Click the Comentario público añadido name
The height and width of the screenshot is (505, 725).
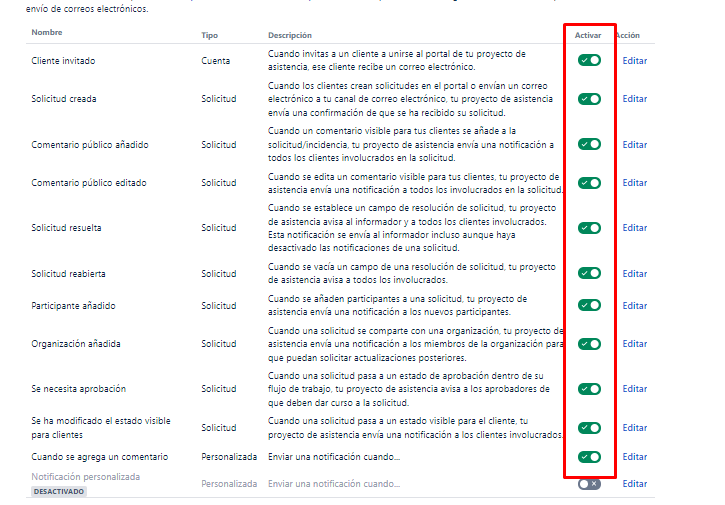tap(90, 144)
